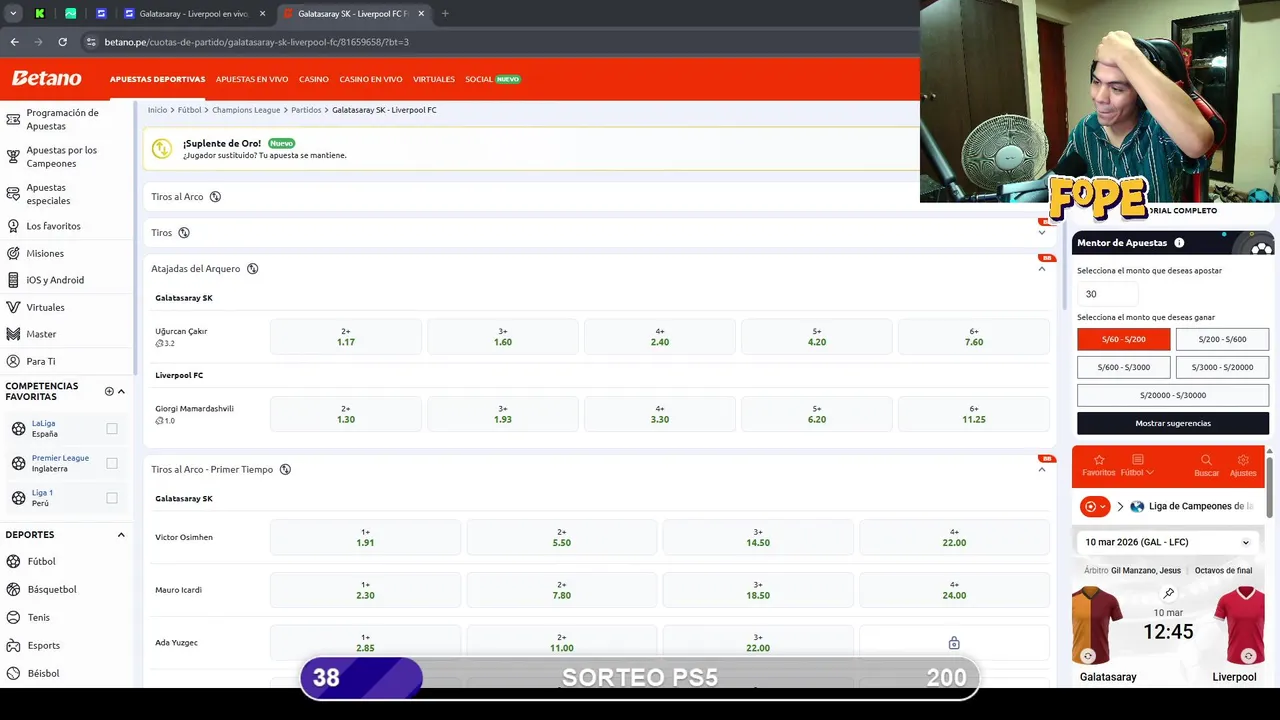1280x720 pixels.
Task: Click Esports icon under Deportes
Action: coord(13,645)
